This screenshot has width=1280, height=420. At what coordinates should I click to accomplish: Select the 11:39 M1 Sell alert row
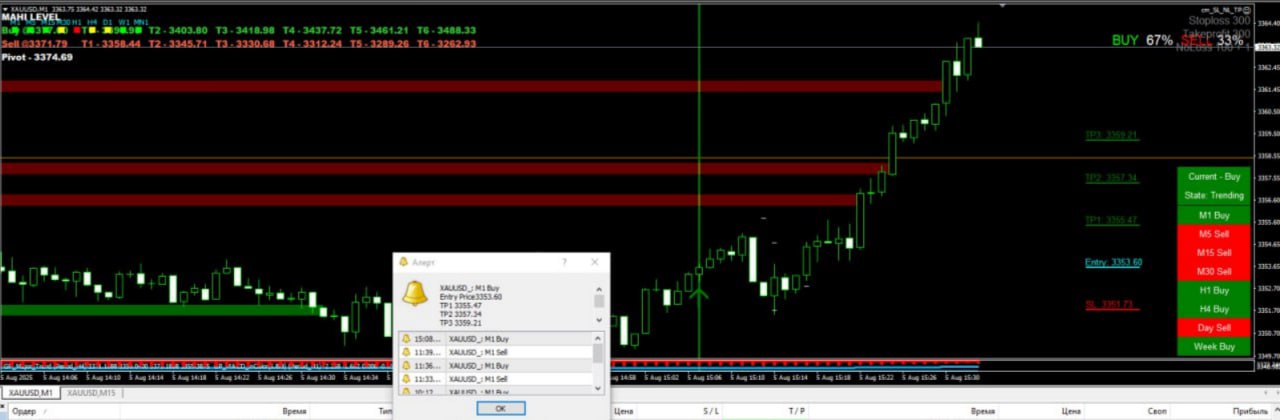tap(495, 352)
